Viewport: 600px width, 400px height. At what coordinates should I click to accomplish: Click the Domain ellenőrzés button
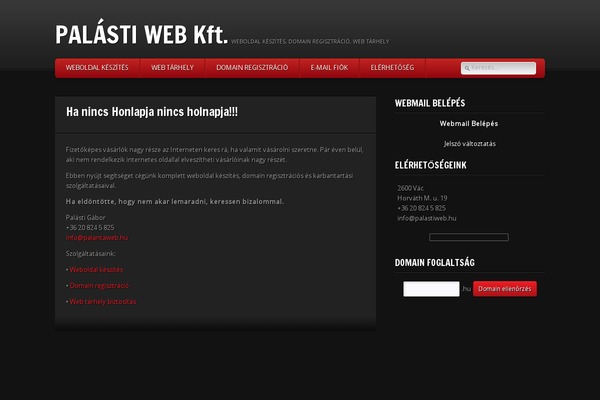coord(505,289)
